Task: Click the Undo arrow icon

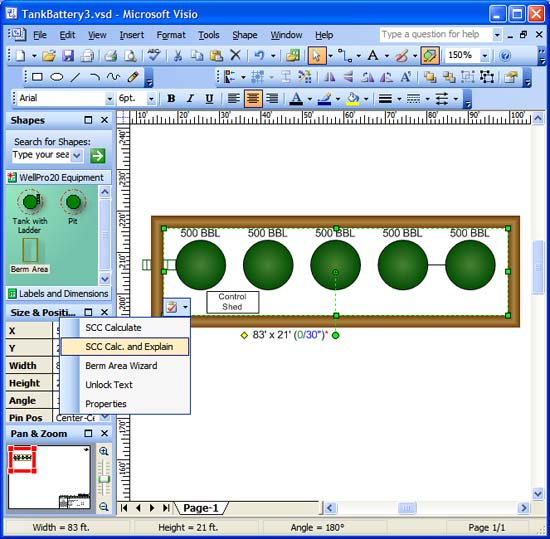Action: point(259,55)
